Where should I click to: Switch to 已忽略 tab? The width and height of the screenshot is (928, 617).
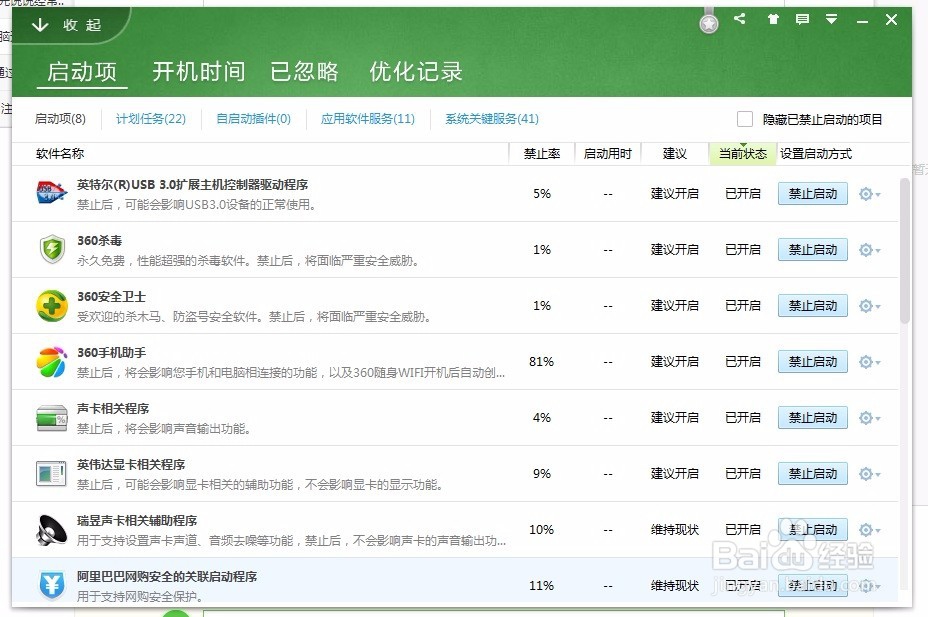pos(304,72)
